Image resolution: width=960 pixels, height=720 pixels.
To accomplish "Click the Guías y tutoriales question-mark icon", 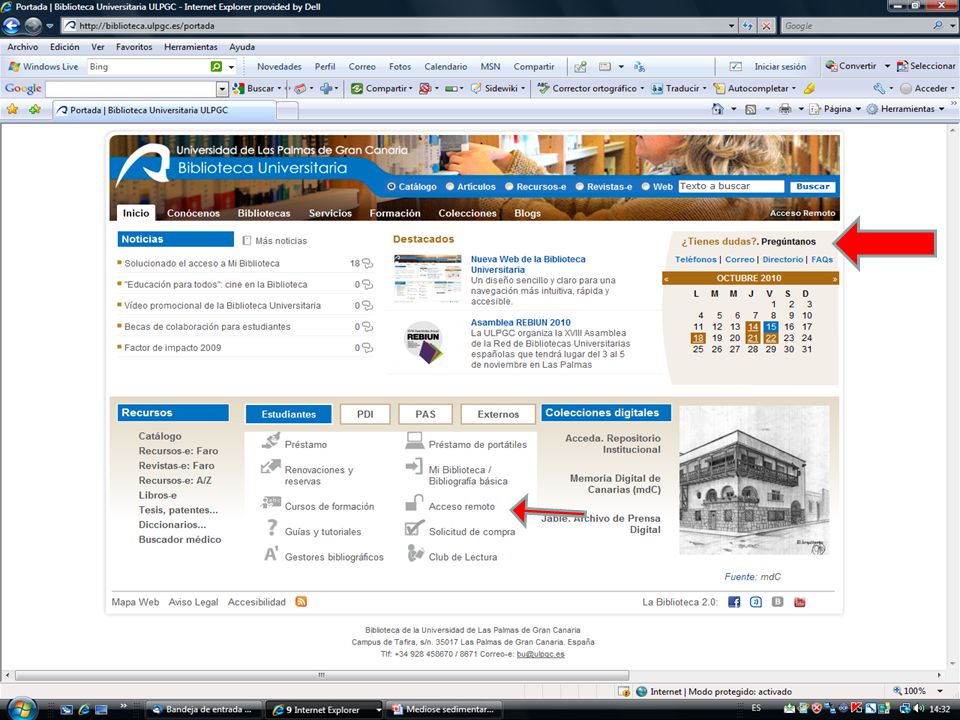I will click(x=272, y=528).
